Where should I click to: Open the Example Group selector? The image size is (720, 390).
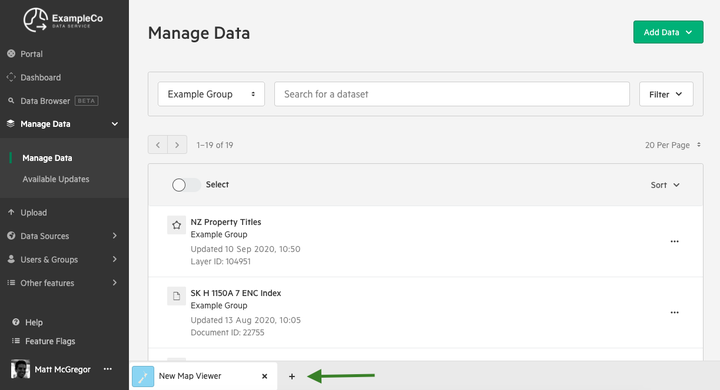click(x=211, y=94)
